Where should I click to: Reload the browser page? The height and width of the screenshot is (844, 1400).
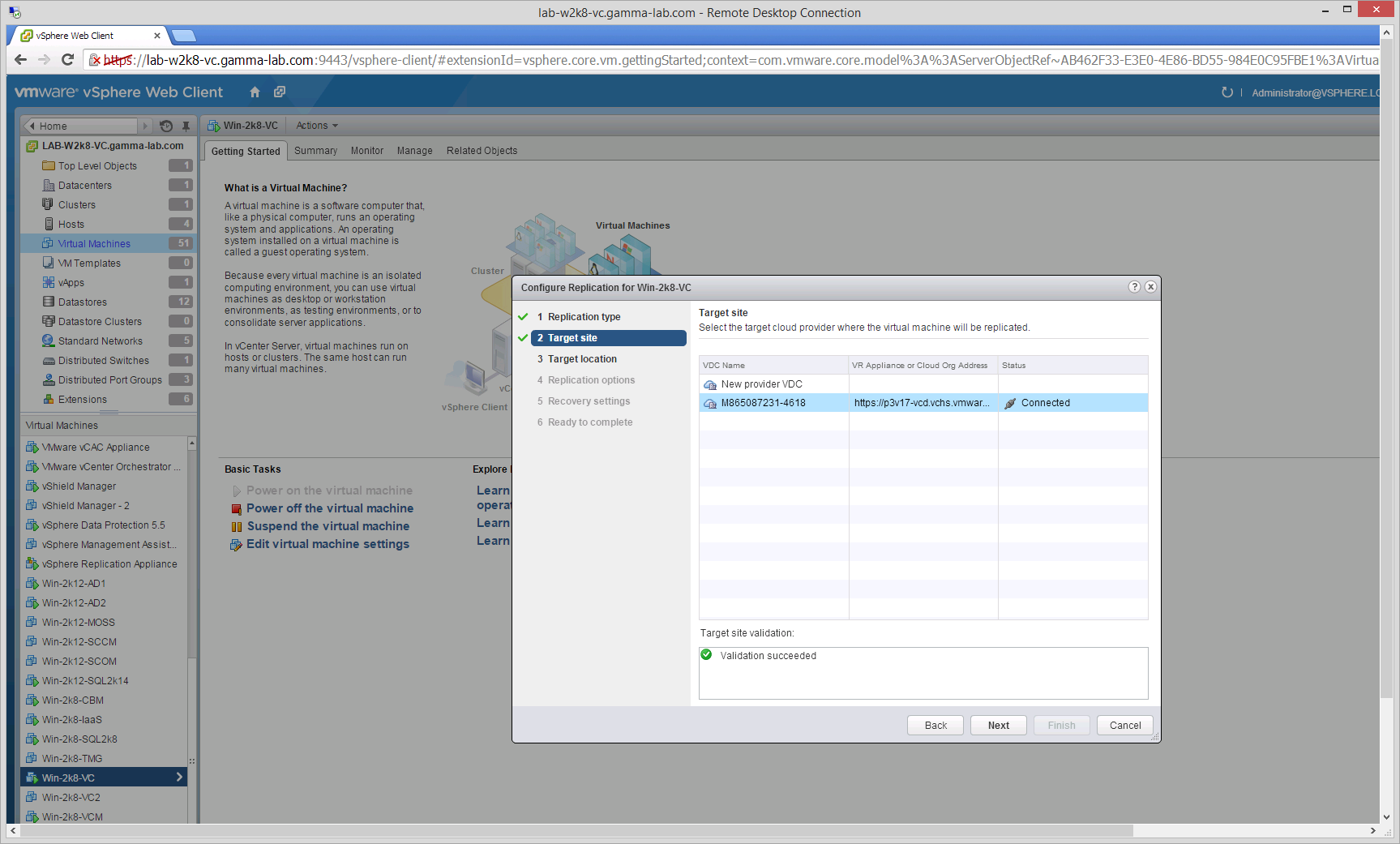[x=68, y=60]
